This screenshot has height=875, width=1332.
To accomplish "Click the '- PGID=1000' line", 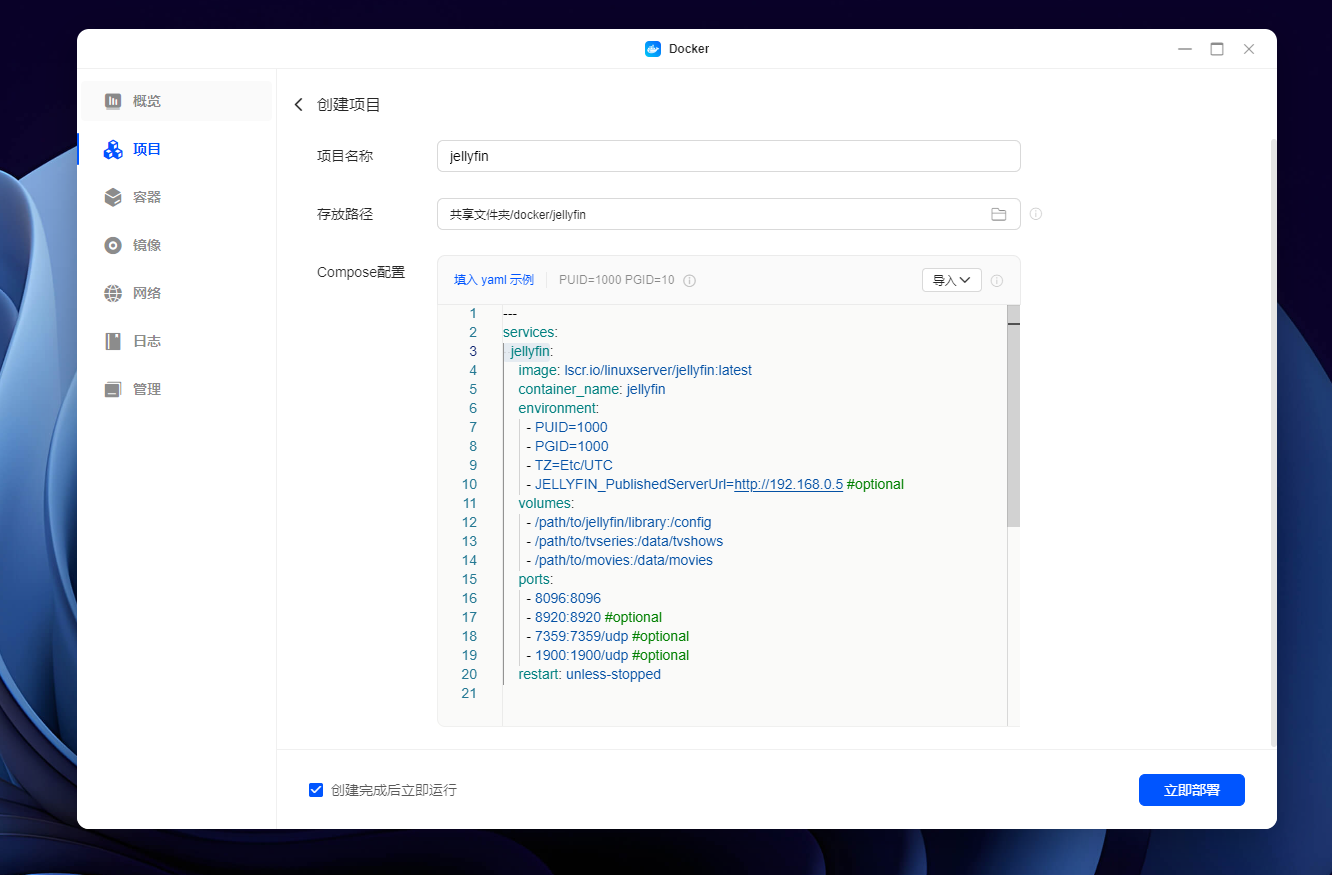I will pyautogui.click(x=567, y=446).
